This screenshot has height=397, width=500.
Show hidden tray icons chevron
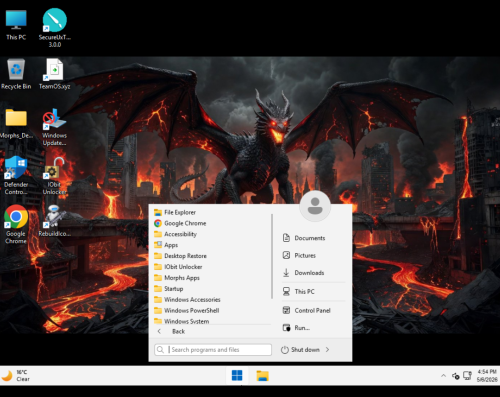pos(443,376)
